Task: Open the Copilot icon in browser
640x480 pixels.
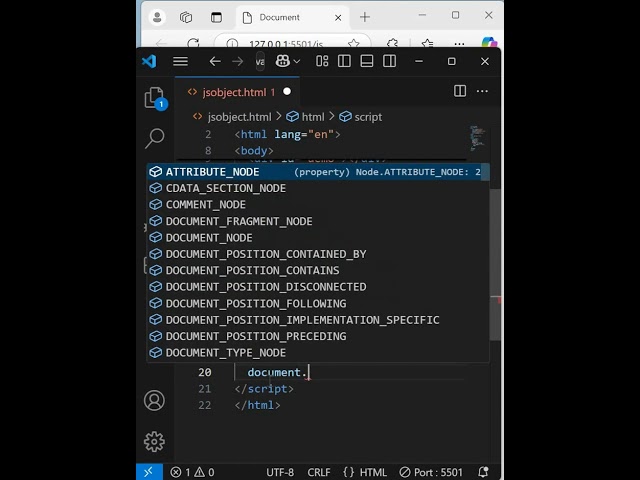Action: coord(489,42)
